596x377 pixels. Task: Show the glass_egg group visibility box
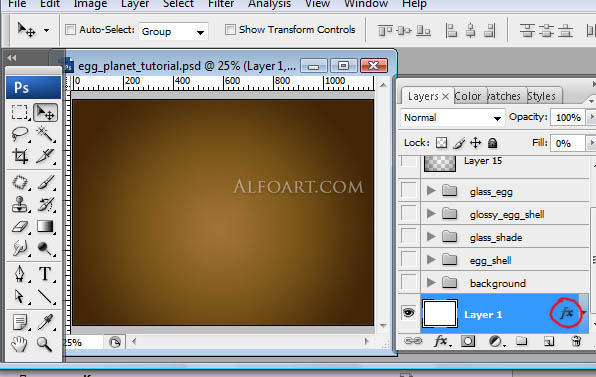(x=409, y=190)
